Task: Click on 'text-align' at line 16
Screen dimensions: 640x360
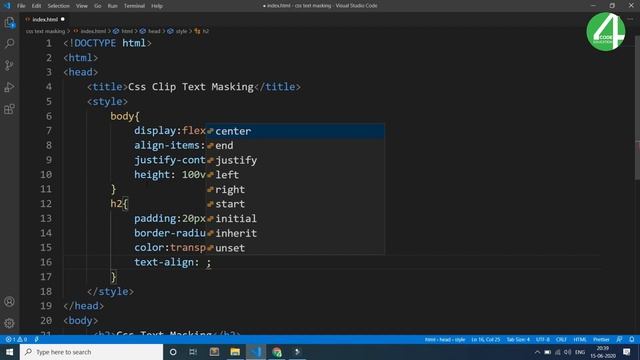Action: [164, 262]
